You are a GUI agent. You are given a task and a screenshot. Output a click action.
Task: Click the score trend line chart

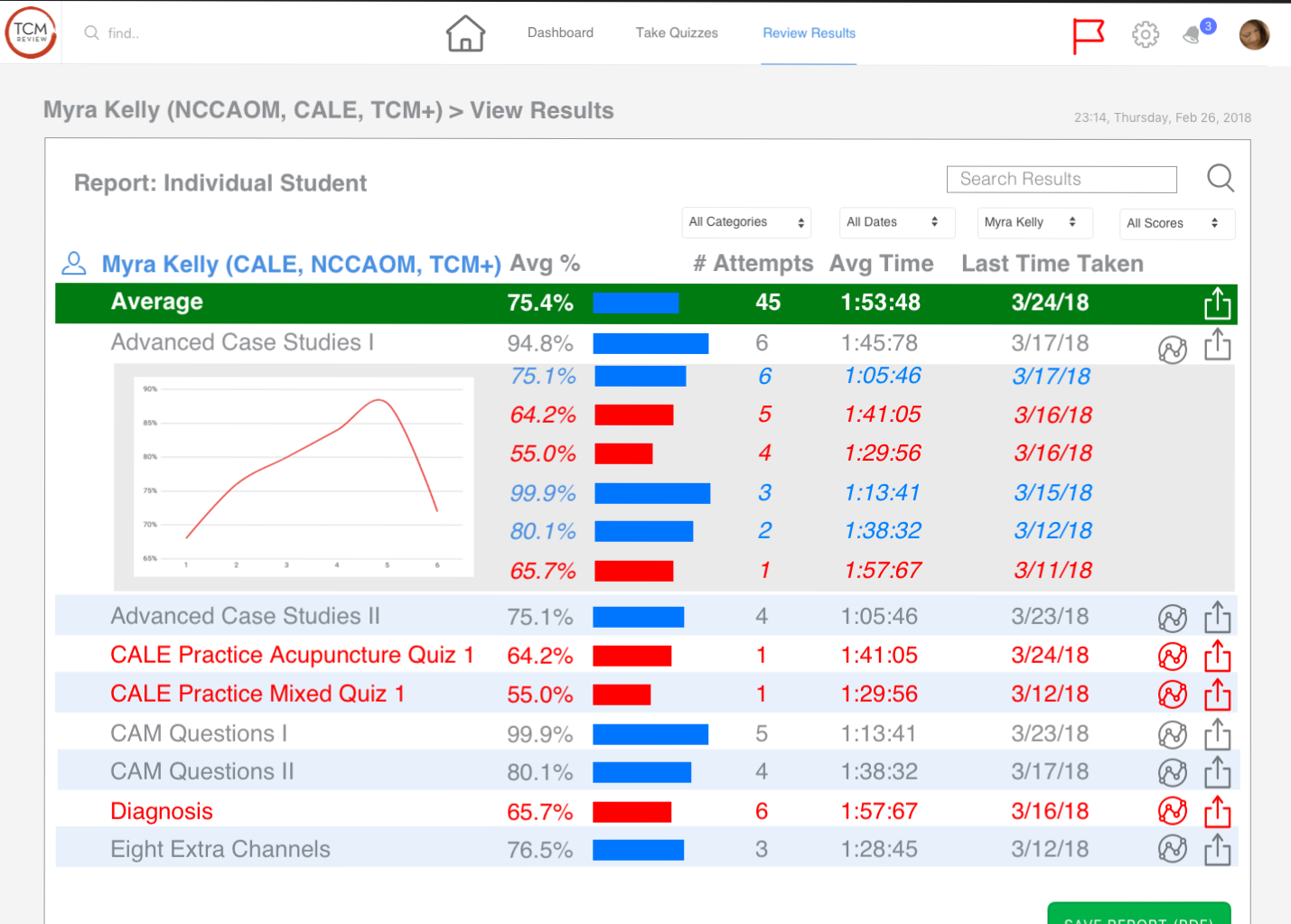coord(304,477)
